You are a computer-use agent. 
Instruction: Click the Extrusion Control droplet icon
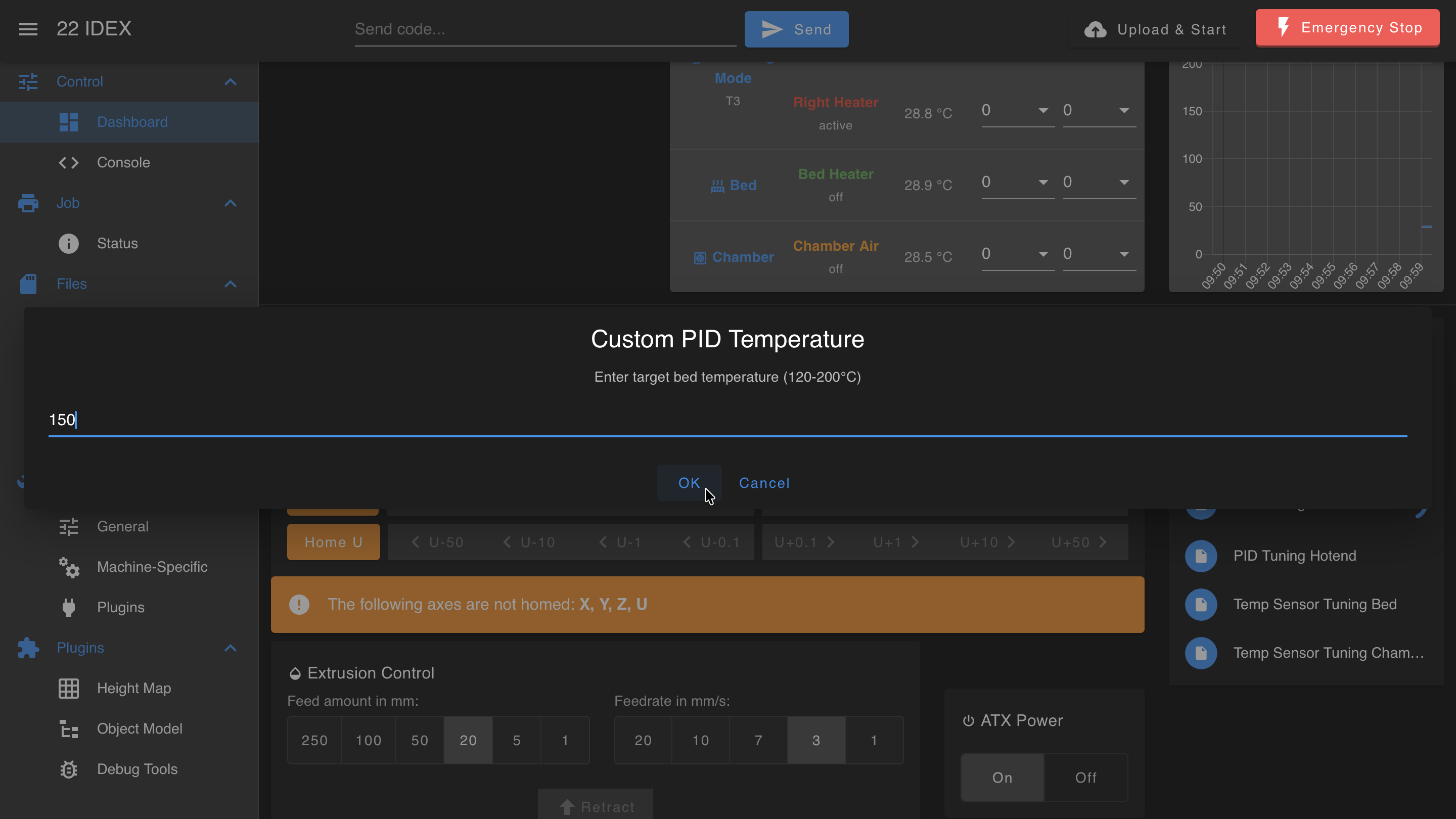click(294, 673)
